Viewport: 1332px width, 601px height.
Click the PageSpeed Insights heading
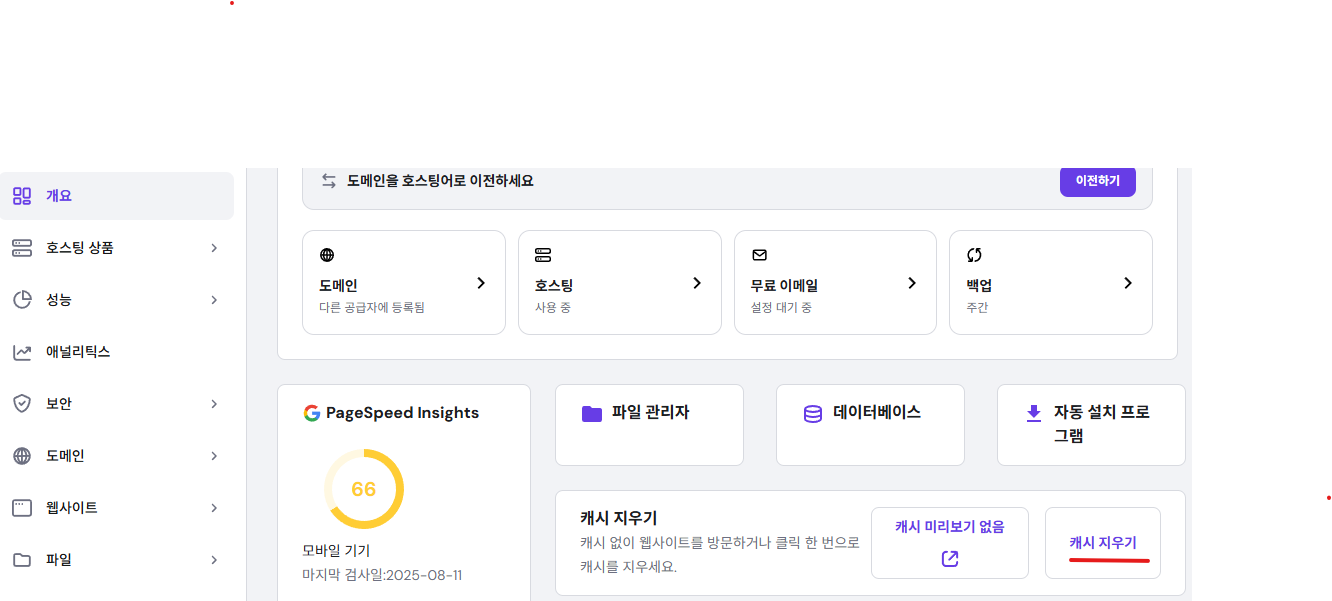click(x=402, y=413)
